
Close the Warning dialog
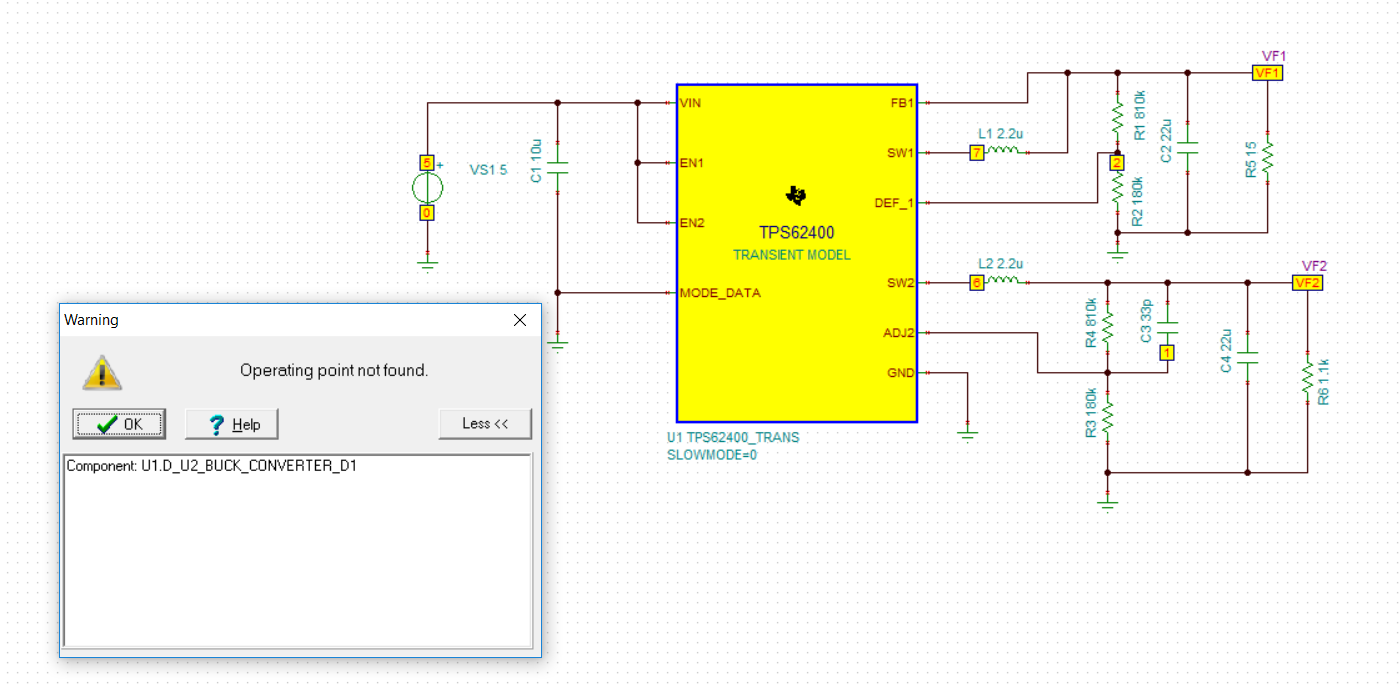(x=519, y=320)
